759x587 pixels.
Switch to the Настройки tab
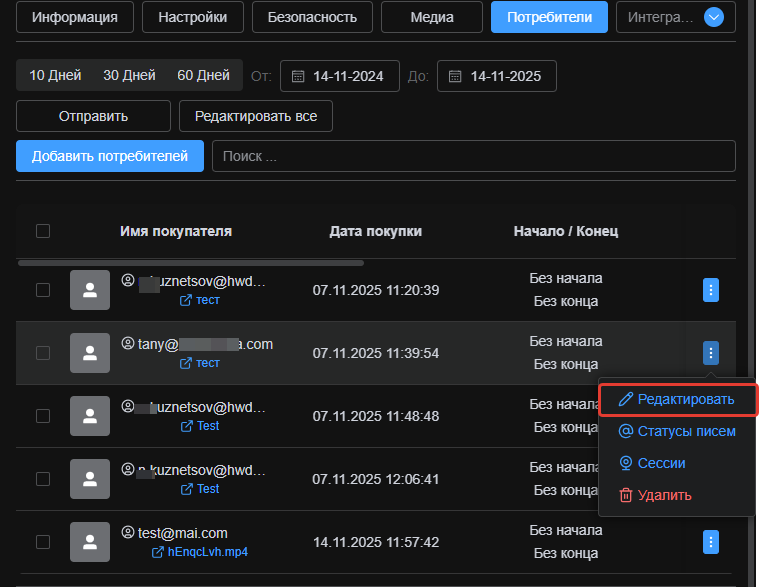point(193,17)
